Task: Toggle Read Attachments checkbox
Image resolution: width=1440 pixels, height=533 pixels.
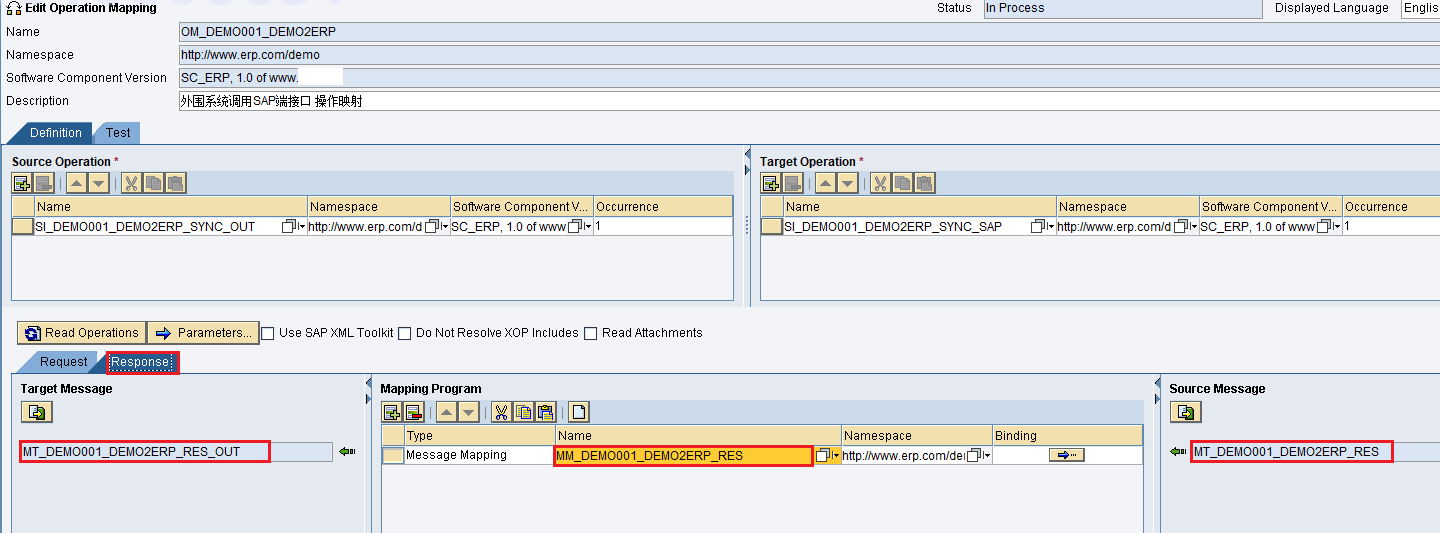Action: [x=591, y=333]
